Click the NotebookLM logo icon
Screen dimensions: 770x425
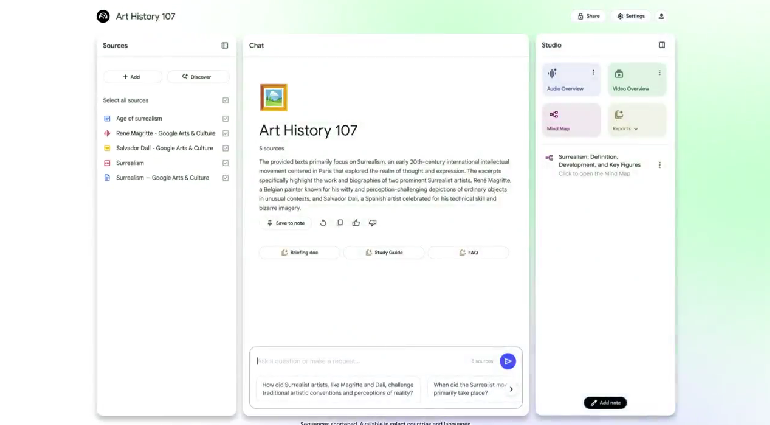(103, 16)
